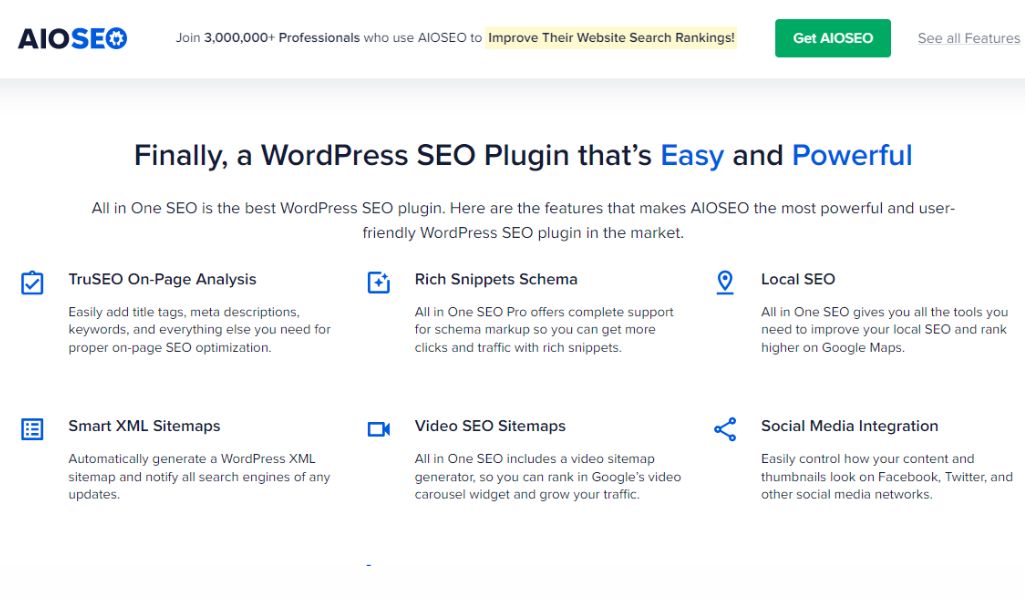
Task: Select the Local SEO heading
Action: (798, 279)
